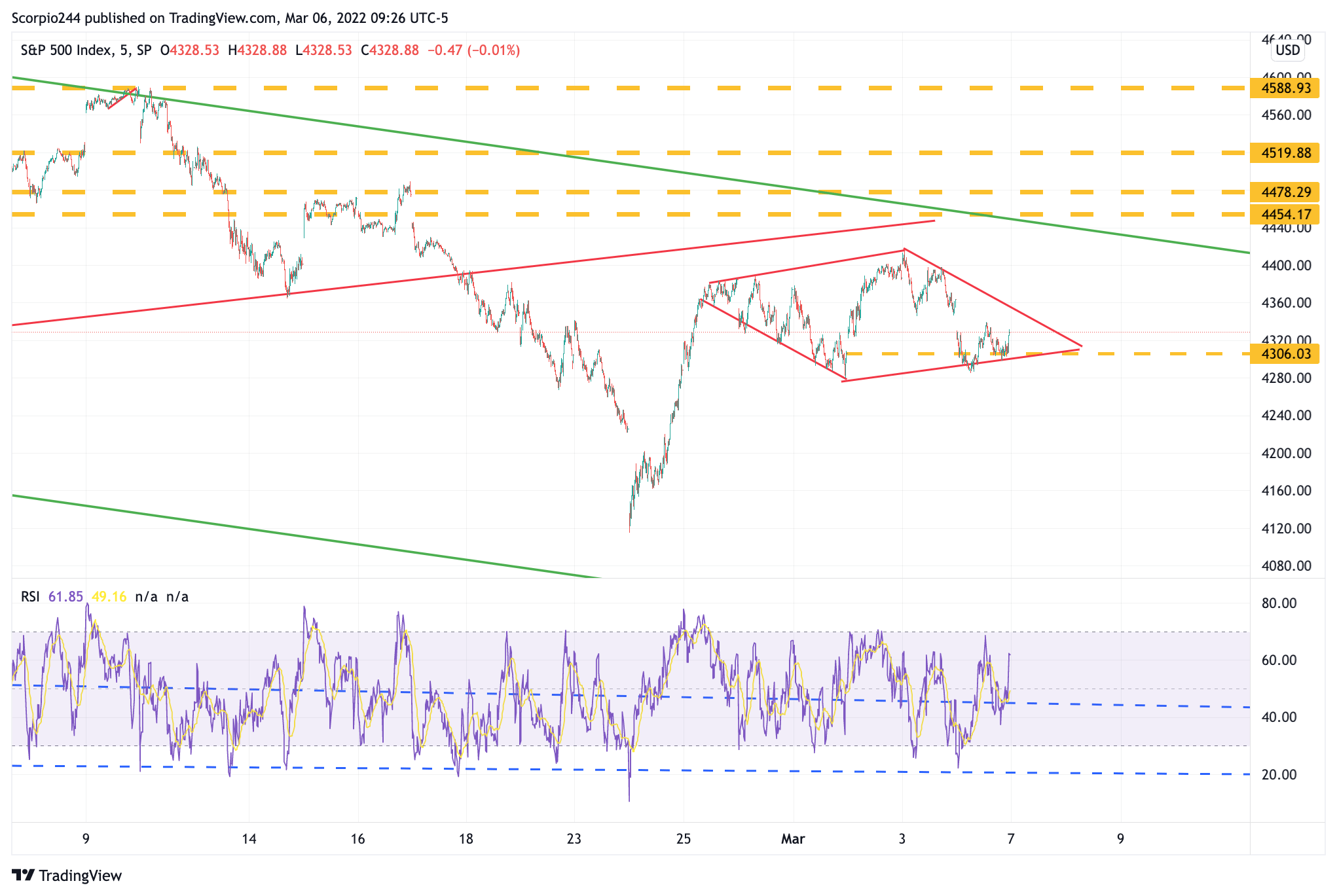Click the 25 date label on time axis
1337x896 pixels.
(683, 839)
